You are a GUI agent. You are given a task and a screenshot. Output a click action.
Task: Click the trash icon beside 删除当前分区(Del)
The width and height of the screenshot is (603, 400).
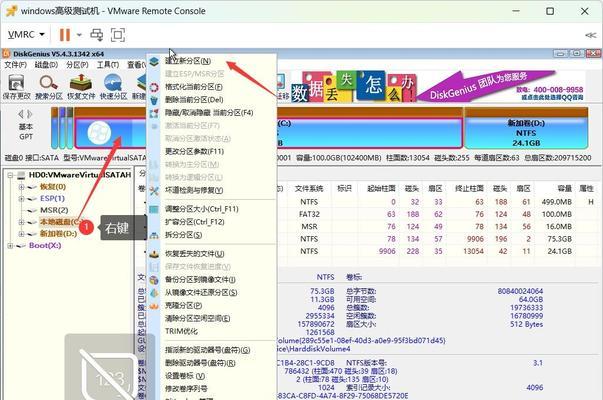[x=154, y=100]
